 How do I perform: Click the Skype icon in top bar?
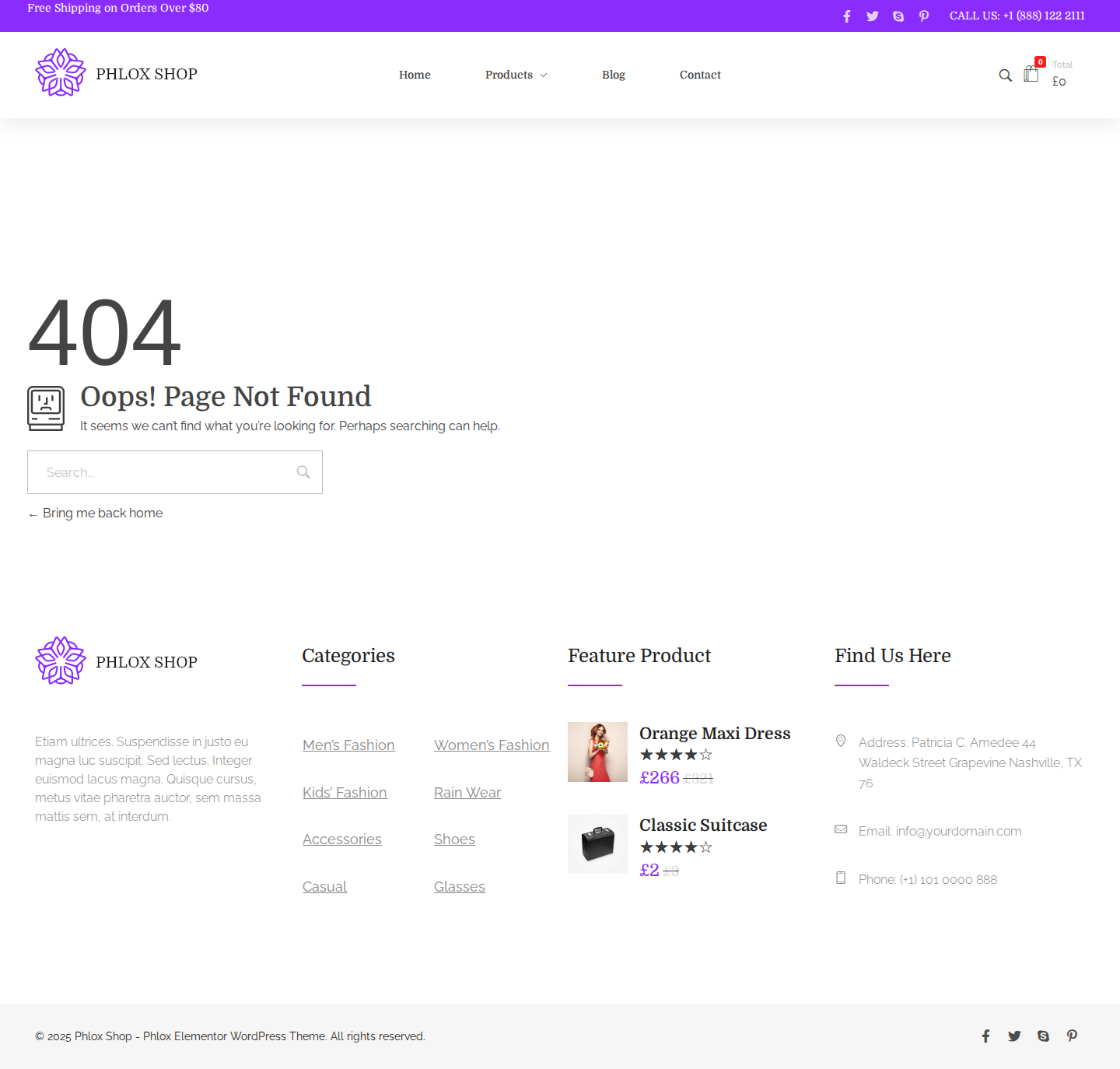[x=898, y=16]
